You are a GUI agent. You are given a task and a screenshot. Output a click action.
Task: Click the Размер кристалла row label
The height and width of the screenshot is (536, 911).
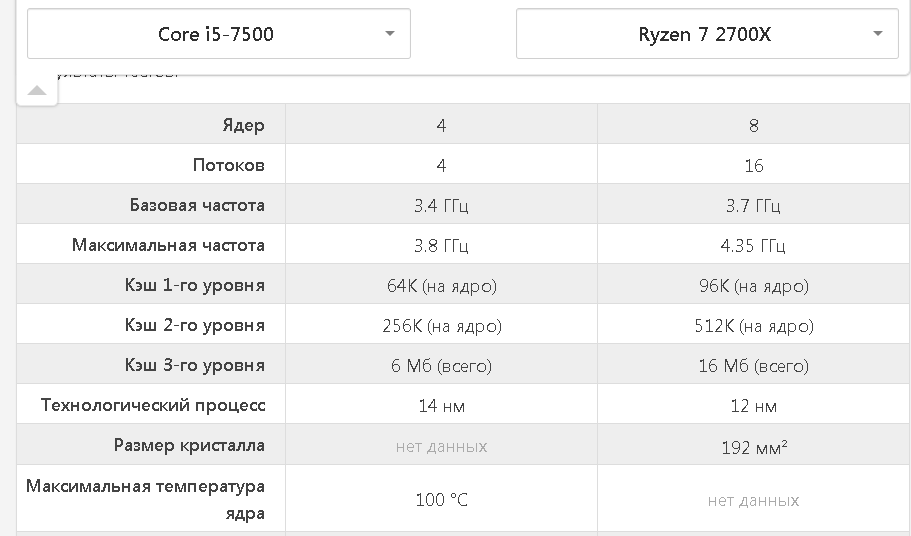(189, 445)
